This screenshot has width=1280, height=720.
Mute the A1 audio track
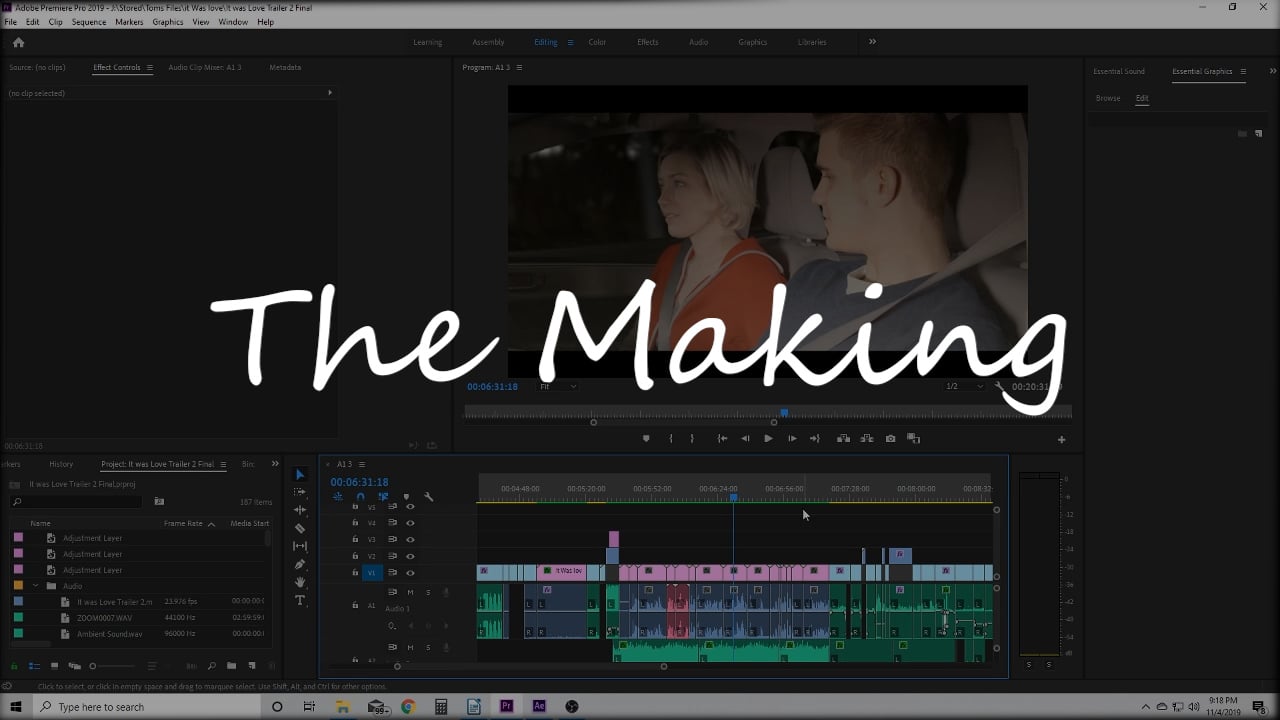point(410,592)
